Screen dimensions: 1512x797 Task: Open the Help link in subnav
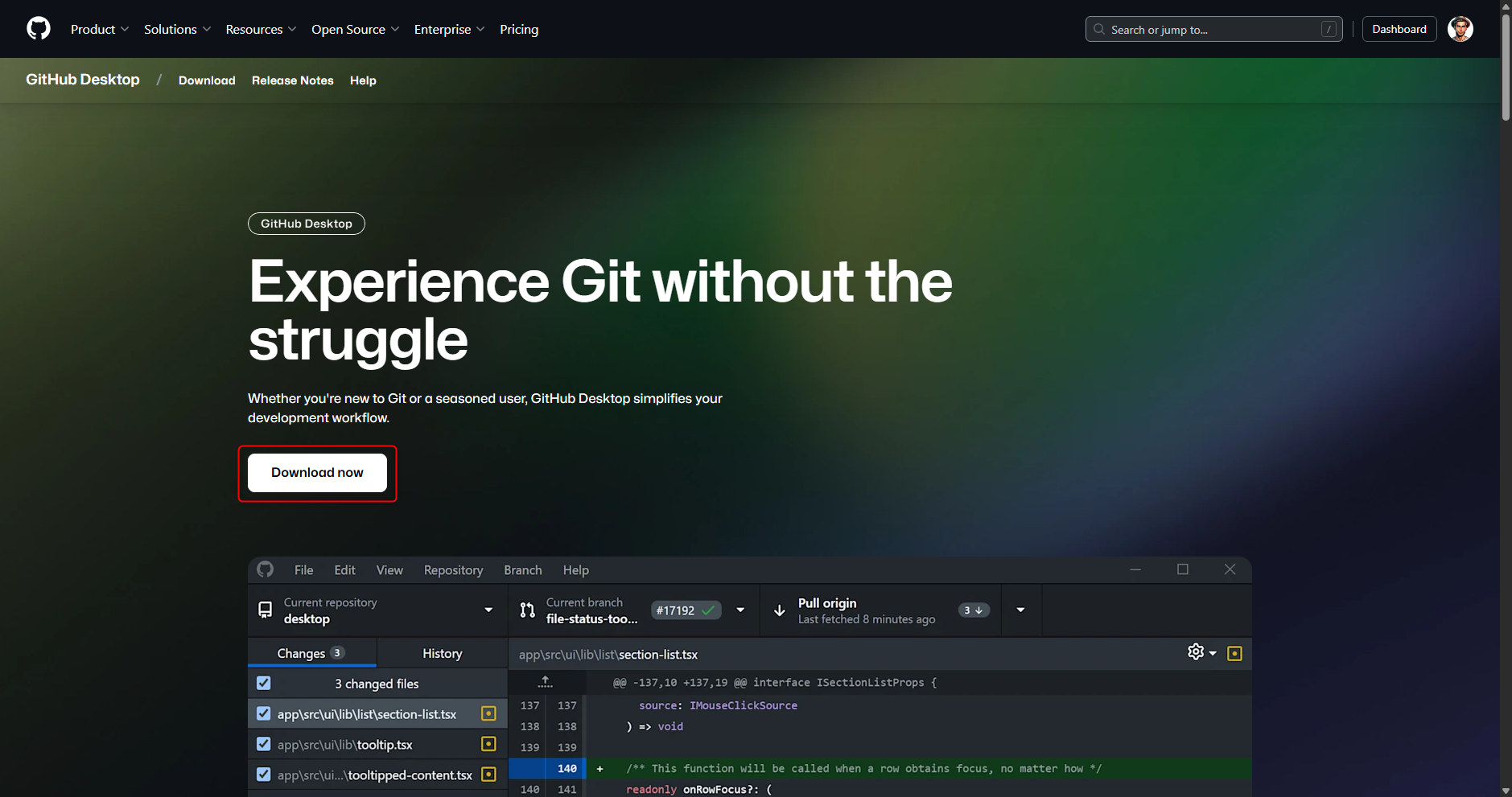point(363,80)
